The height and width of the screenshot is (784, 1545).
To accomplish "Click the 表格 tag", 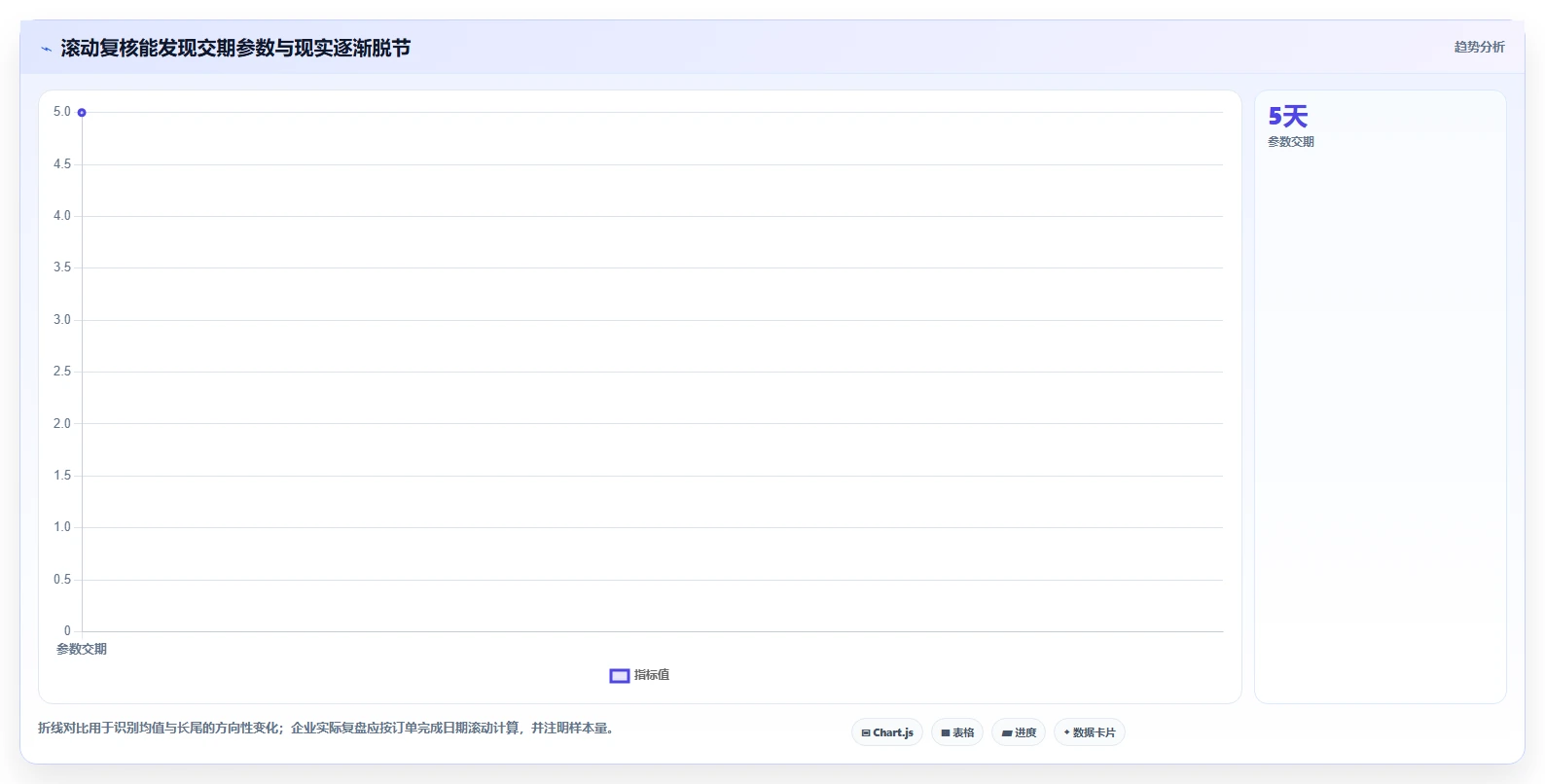I will [957, 732].
